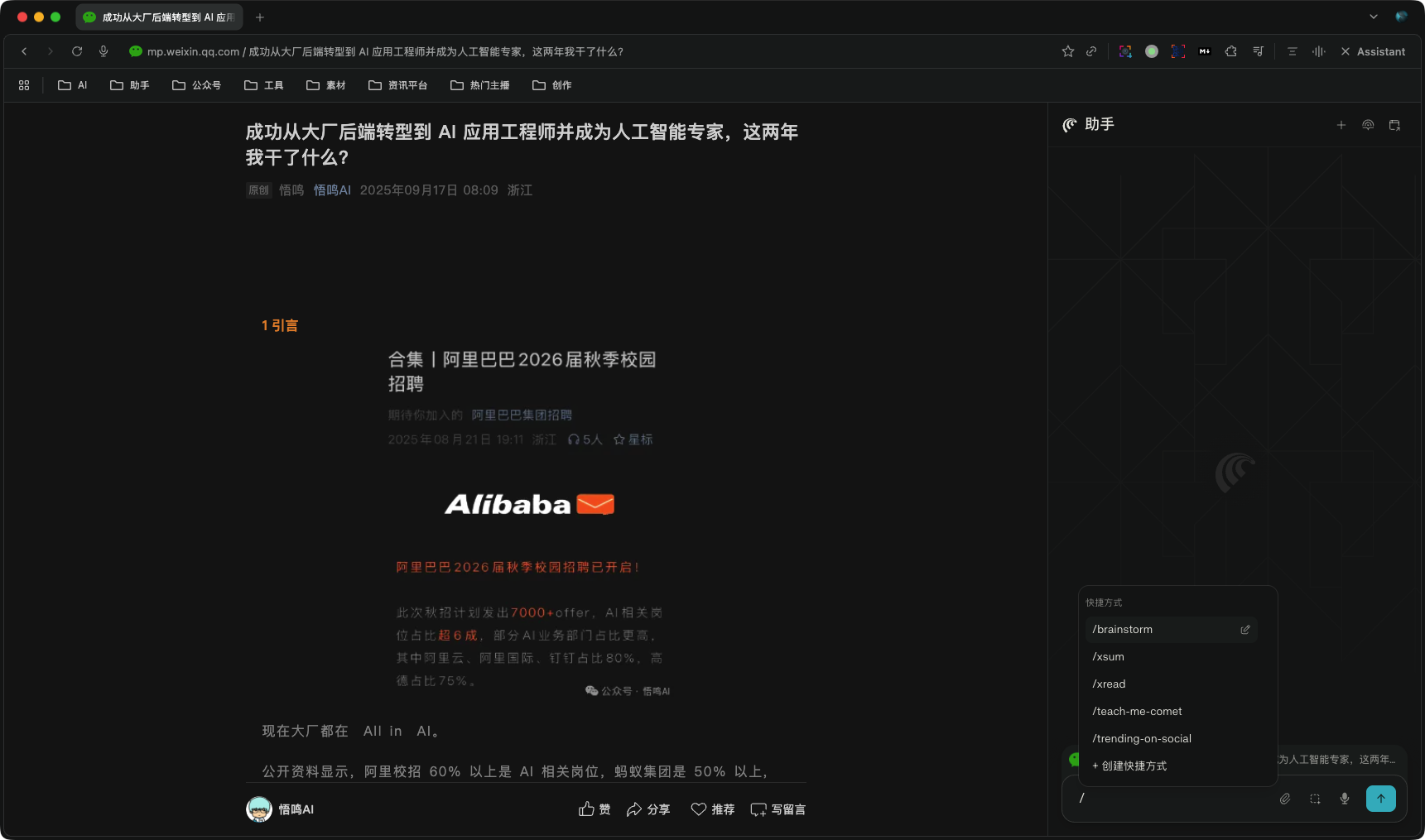Viewport: 1425px width, 840px height.
Task: Open the 创作 bookmarks folder
Action: (552, 85)
